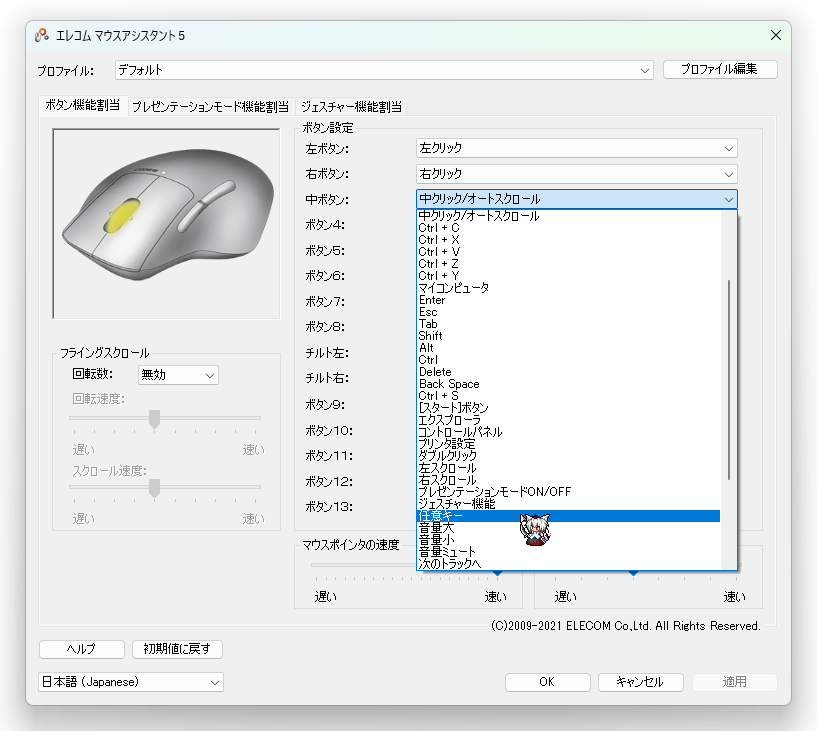Switch to プレゼンテーションモード機能割当 tab

[210, 106]
